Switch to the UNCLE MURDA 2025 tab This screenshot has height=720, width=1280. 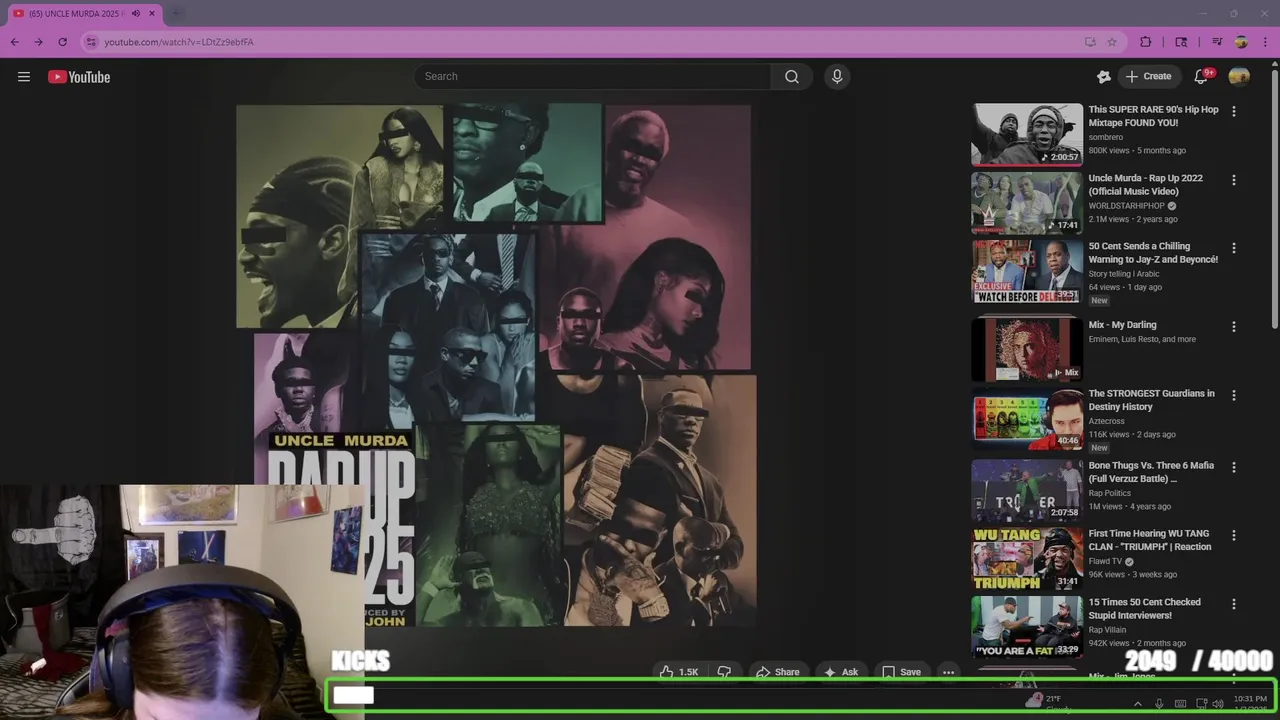click(x=85, y=14)
